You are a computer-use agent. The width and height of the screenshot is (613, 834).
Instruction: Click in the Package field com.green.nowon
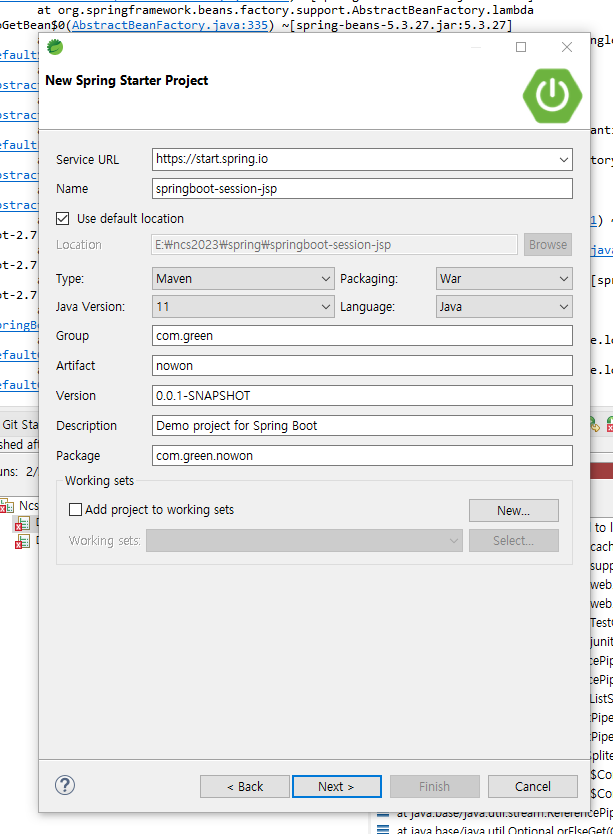pyautogui.click(x=362, y=456)
